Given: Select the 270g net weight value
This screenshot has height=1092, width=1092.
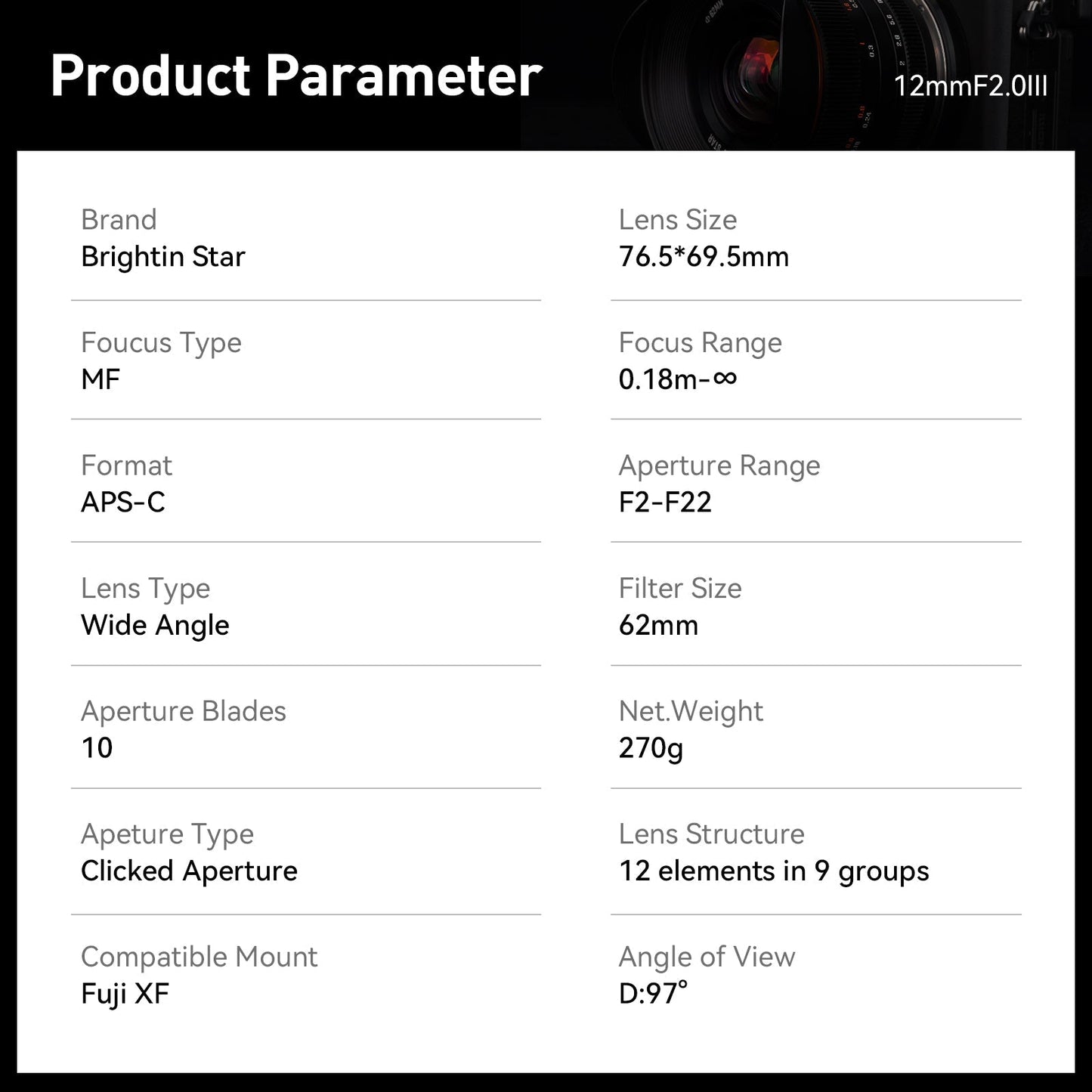Looking at the screenshot, I should pyautogui.click(x=651, y=748).
